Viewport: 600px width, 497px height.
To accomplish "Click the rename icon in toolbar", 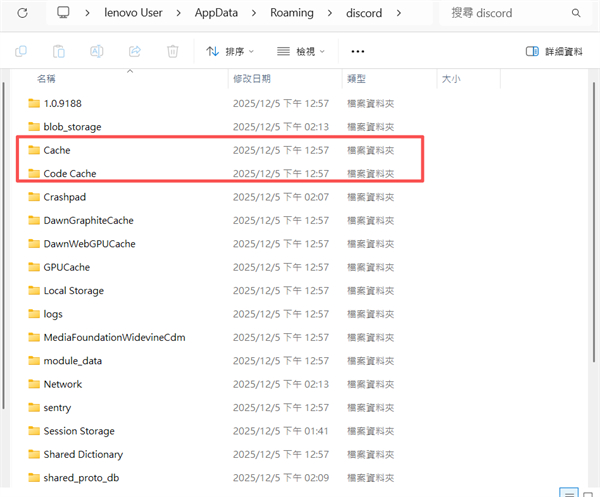I will (96, 51).
